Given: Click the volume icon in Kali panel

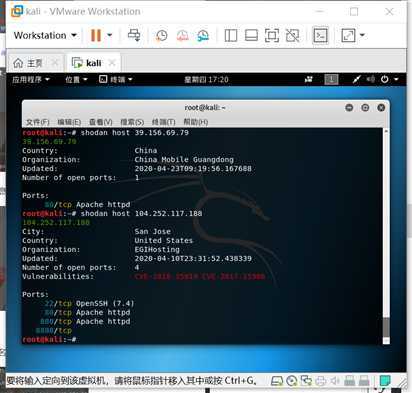Looking at the screenshot, I should tap(370, 79).
